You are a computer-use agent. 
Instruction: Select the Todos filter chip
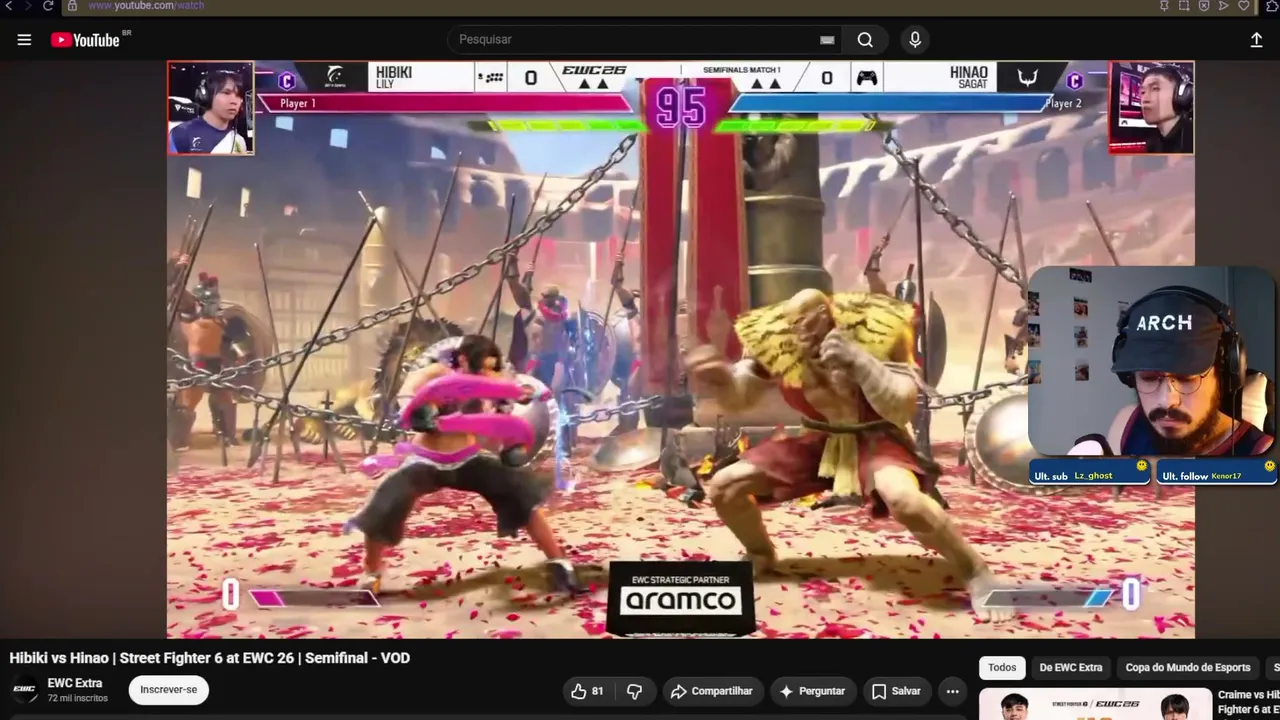tap(1002, 668)
